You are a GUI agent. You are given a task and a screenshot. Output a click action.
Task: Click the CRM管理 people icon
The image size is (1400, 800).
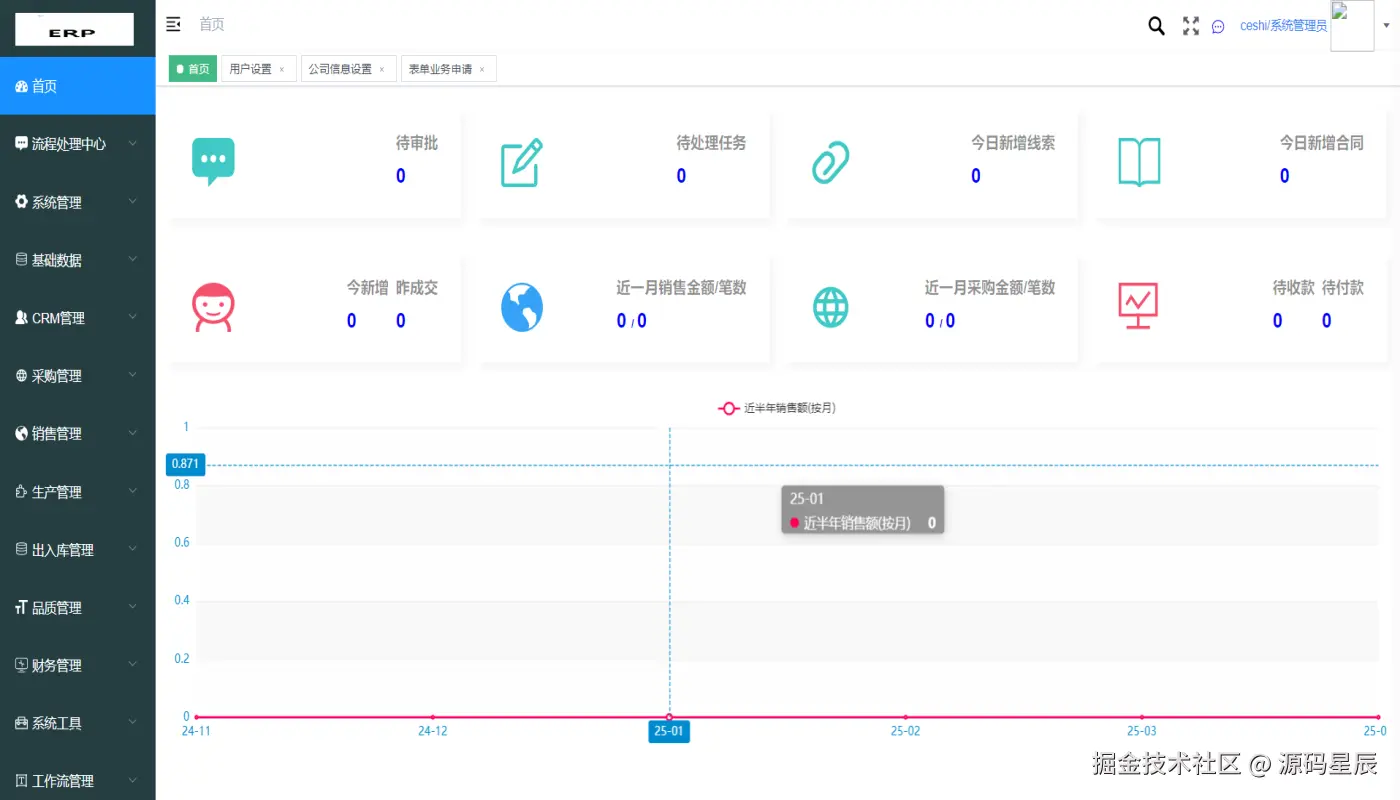(x=21, y=318)
